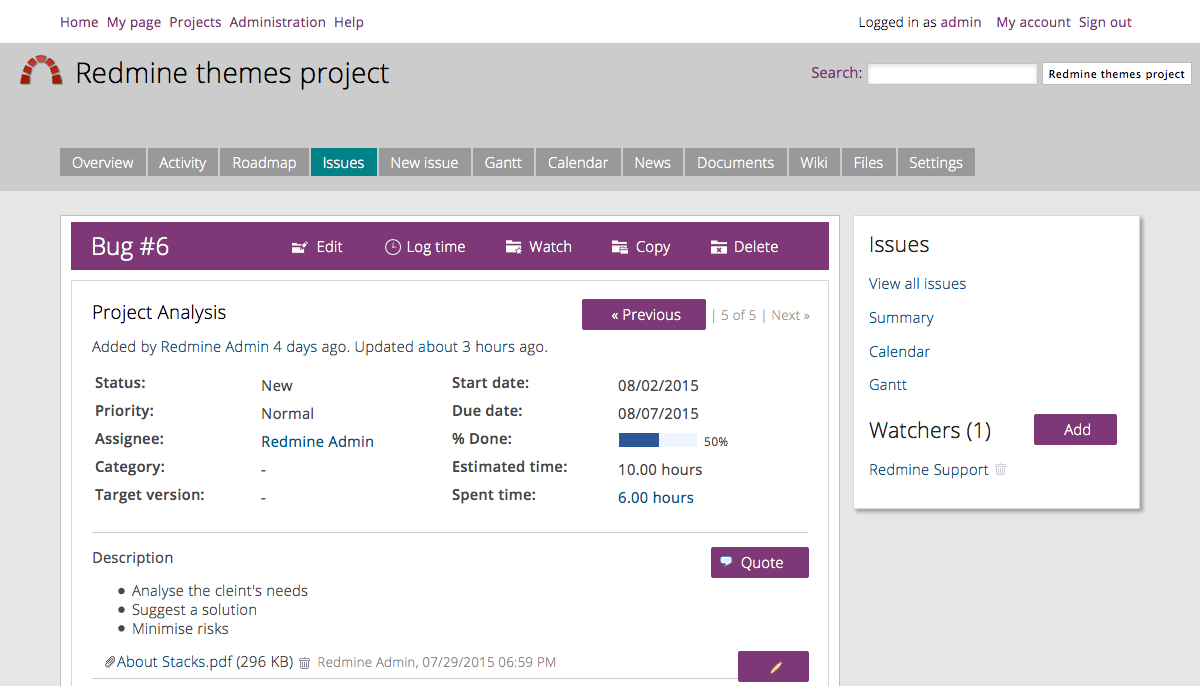Open the project jump box 'Redmine themes project'
Screen dimensions: 1200x686
pyautogui.click(x=1116, y=74)
